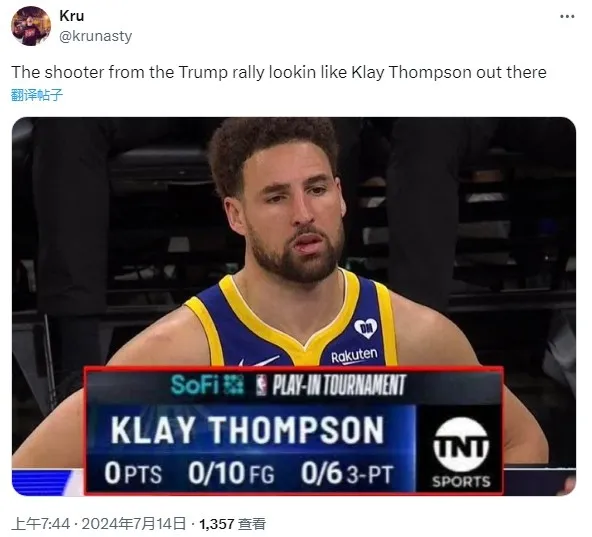
Task: Open the Klay Thompson tweet image
Action: click(x=294, y=306)
